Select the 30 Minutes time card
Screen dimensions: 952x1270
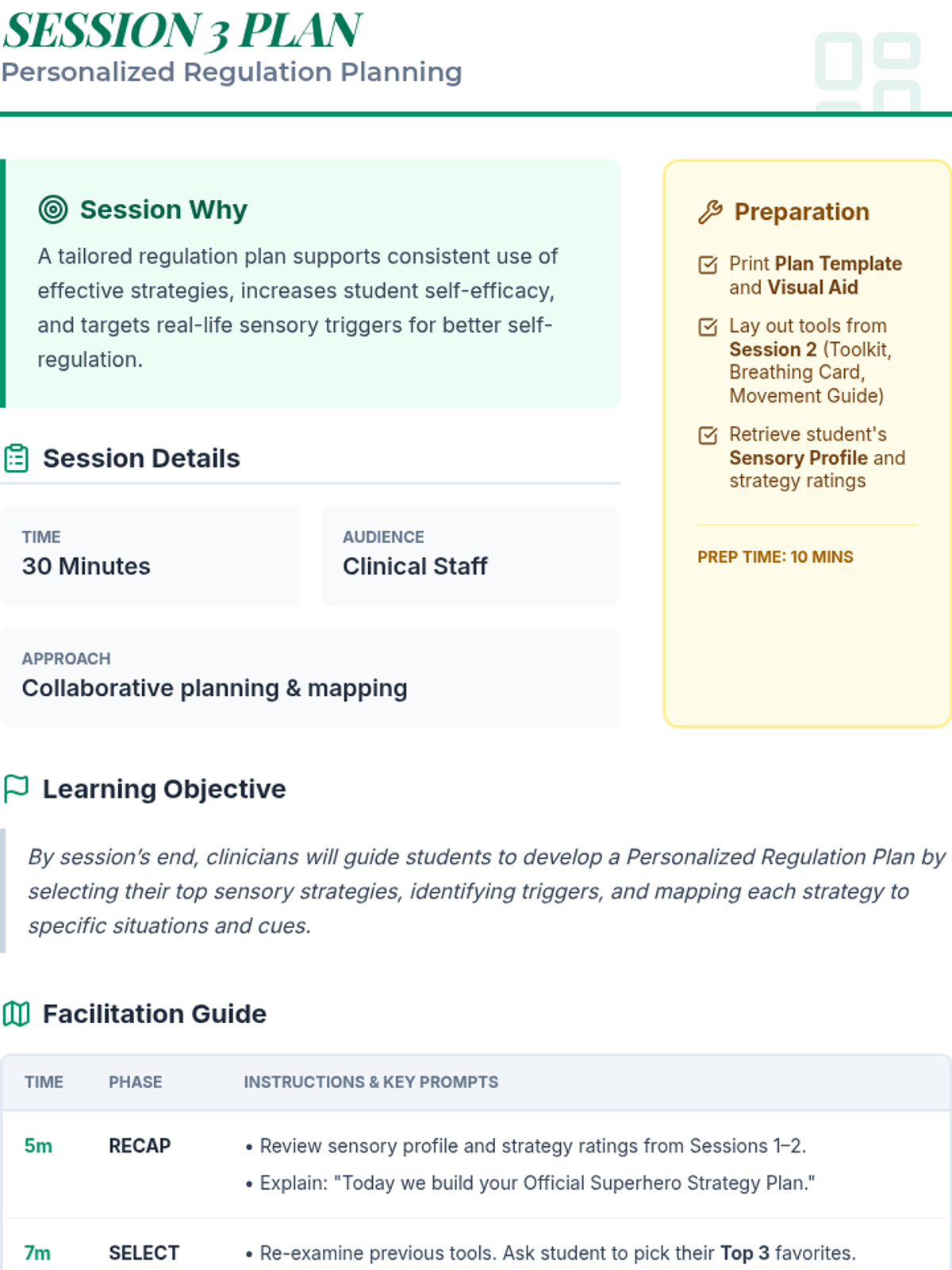150,556
